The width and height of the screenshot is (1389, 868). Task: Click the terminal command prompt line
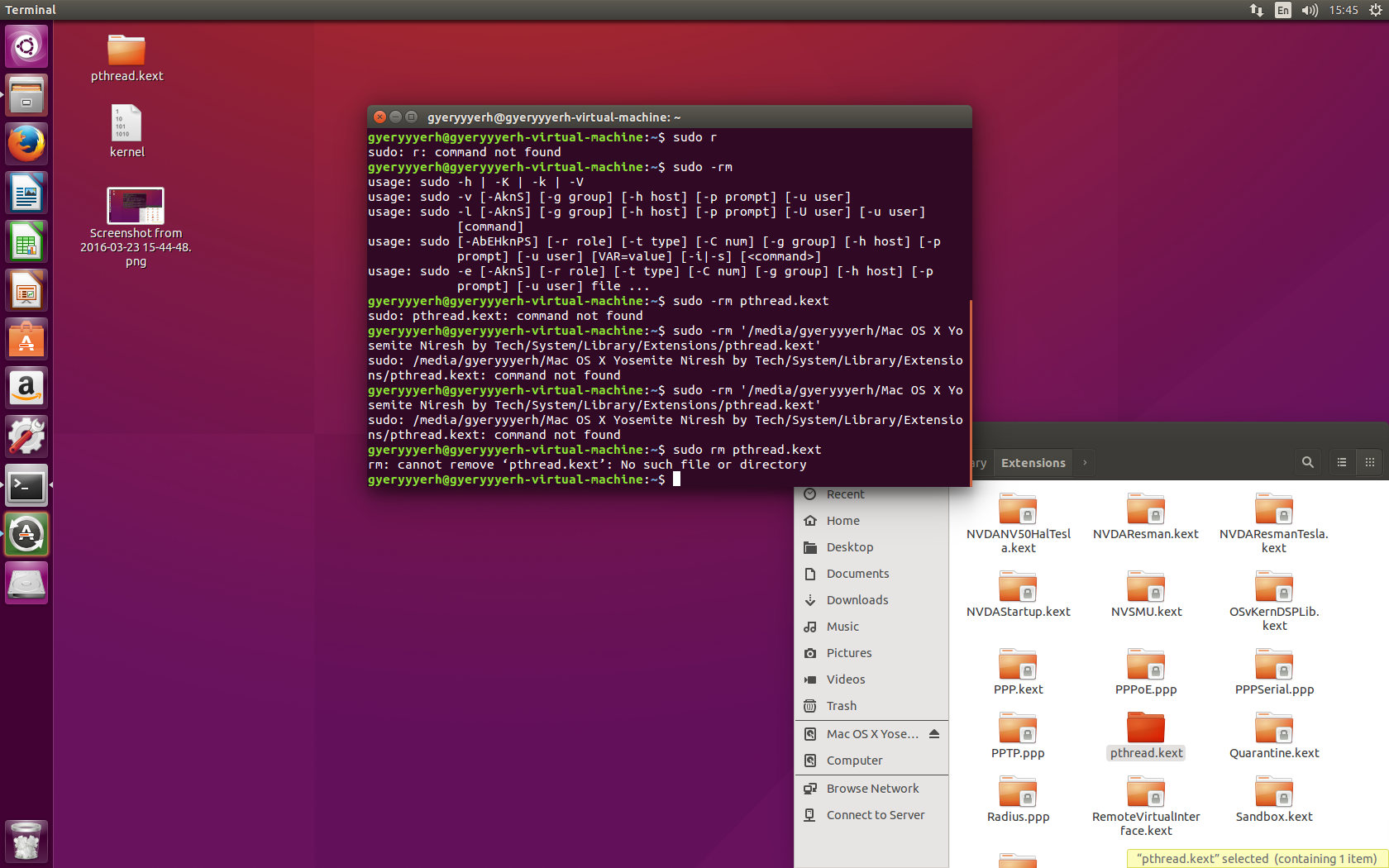(x=669, y=479)
